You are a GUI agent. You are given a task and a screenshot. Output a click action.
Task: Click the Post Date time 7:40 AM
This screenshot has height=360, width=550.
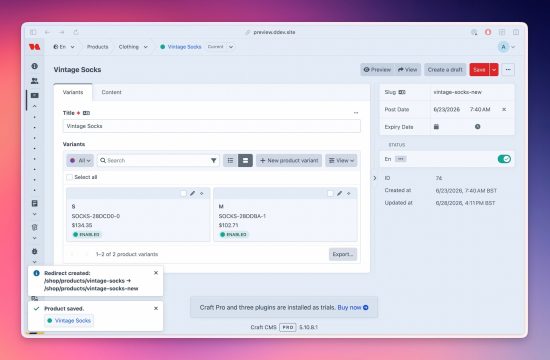point(480,109)
